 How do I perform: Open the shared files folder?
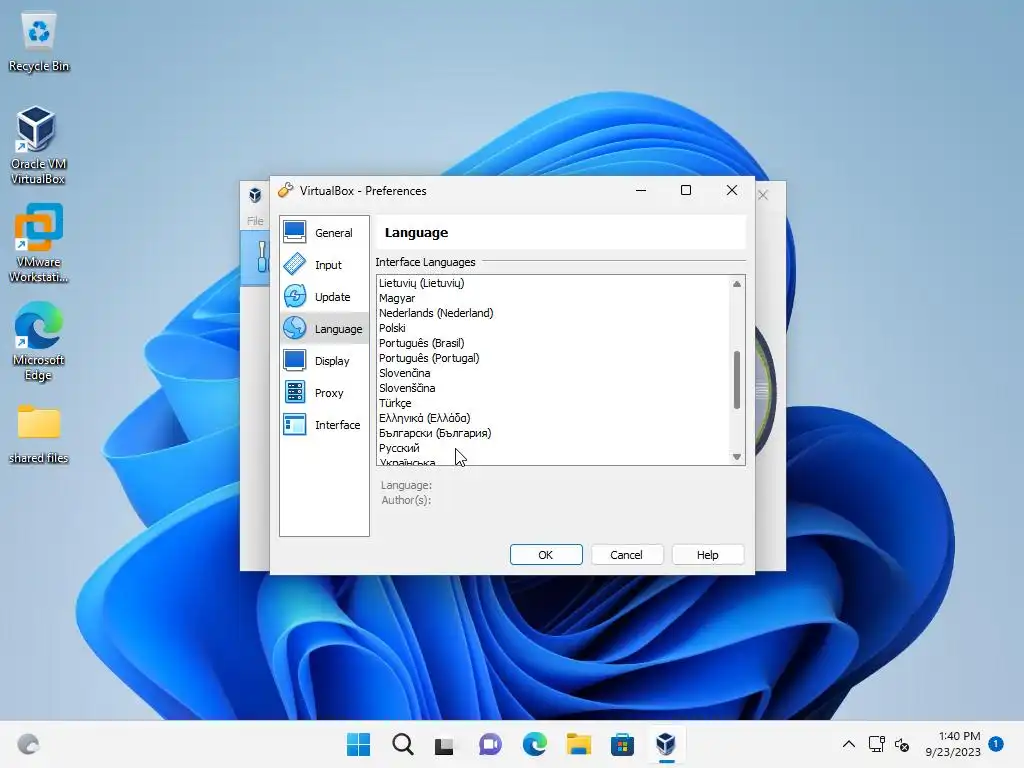[39, 434]
